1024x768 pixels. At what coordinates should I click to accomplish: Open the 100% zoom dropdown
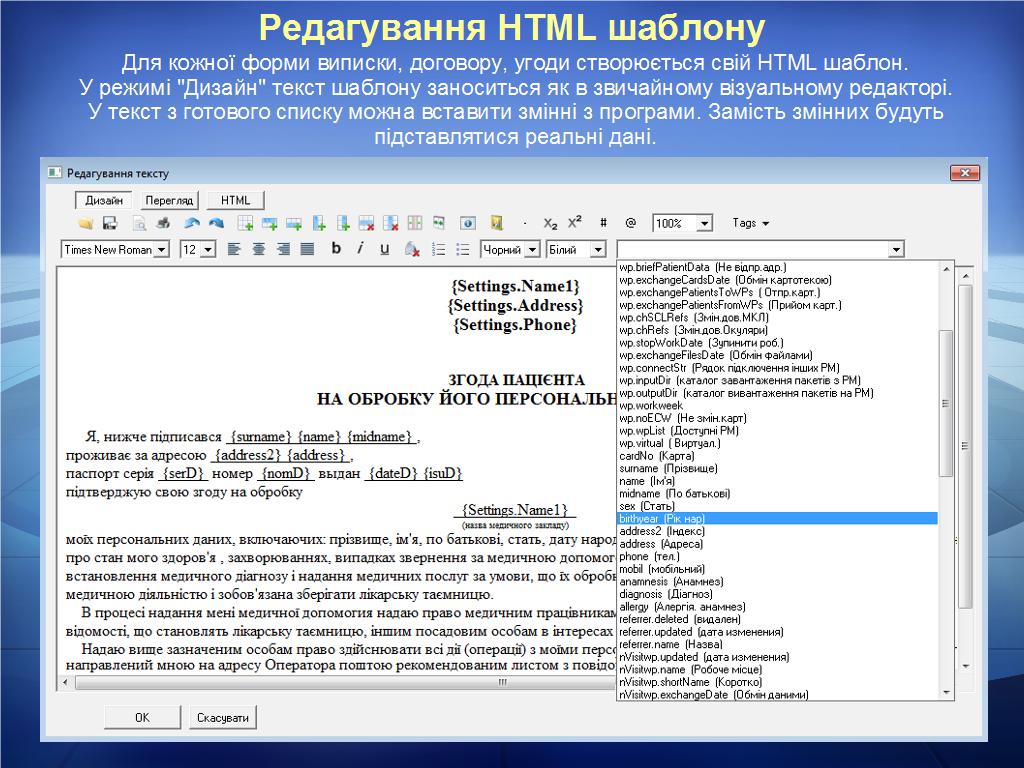pos(704,224)
